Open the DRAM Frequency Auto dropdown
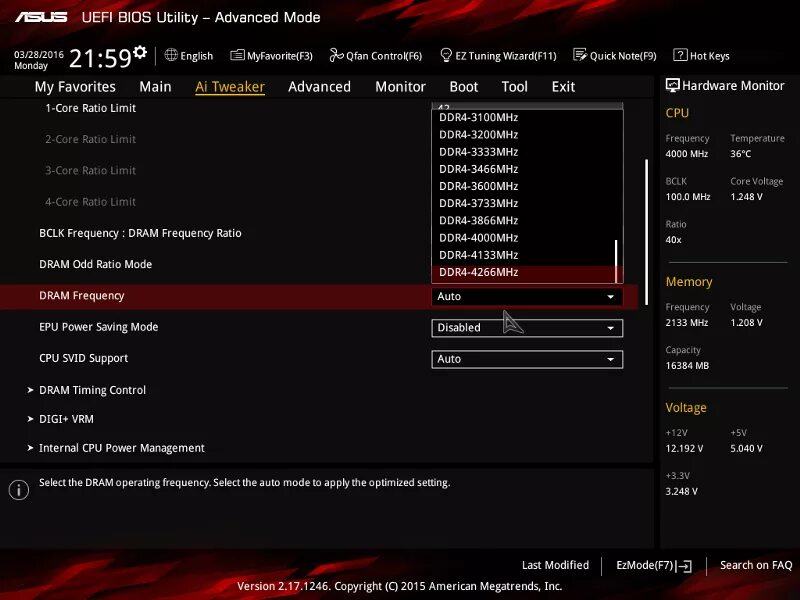This screenshot has width=800, height=600. point(527,296)
